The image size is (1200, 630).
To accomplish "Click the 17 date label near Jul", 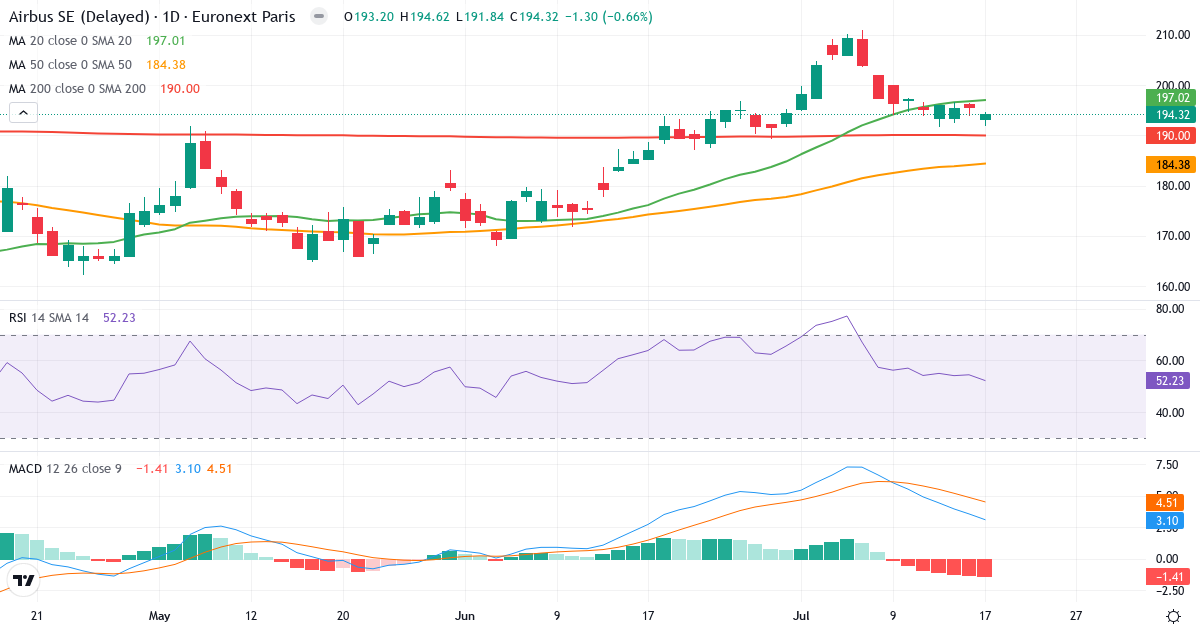I will pyautogui.click(x=985, y=616).
